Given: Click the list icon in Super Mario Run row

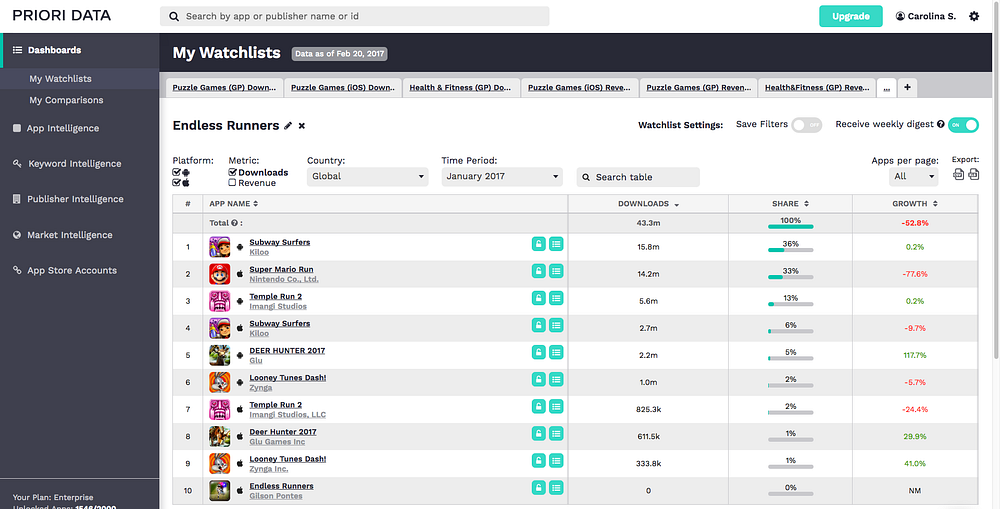Looking at the screenshot, I should coord(556,271).
